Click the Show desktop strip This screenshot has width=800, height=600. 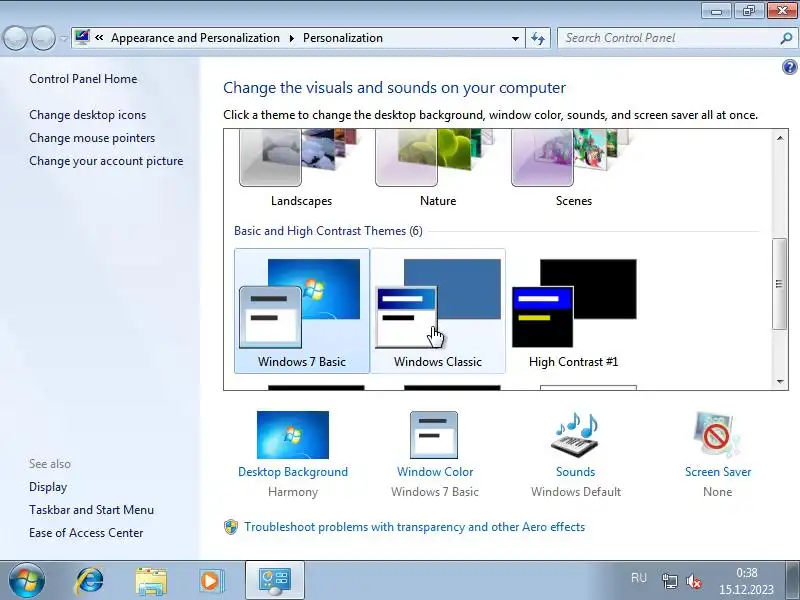793,581
